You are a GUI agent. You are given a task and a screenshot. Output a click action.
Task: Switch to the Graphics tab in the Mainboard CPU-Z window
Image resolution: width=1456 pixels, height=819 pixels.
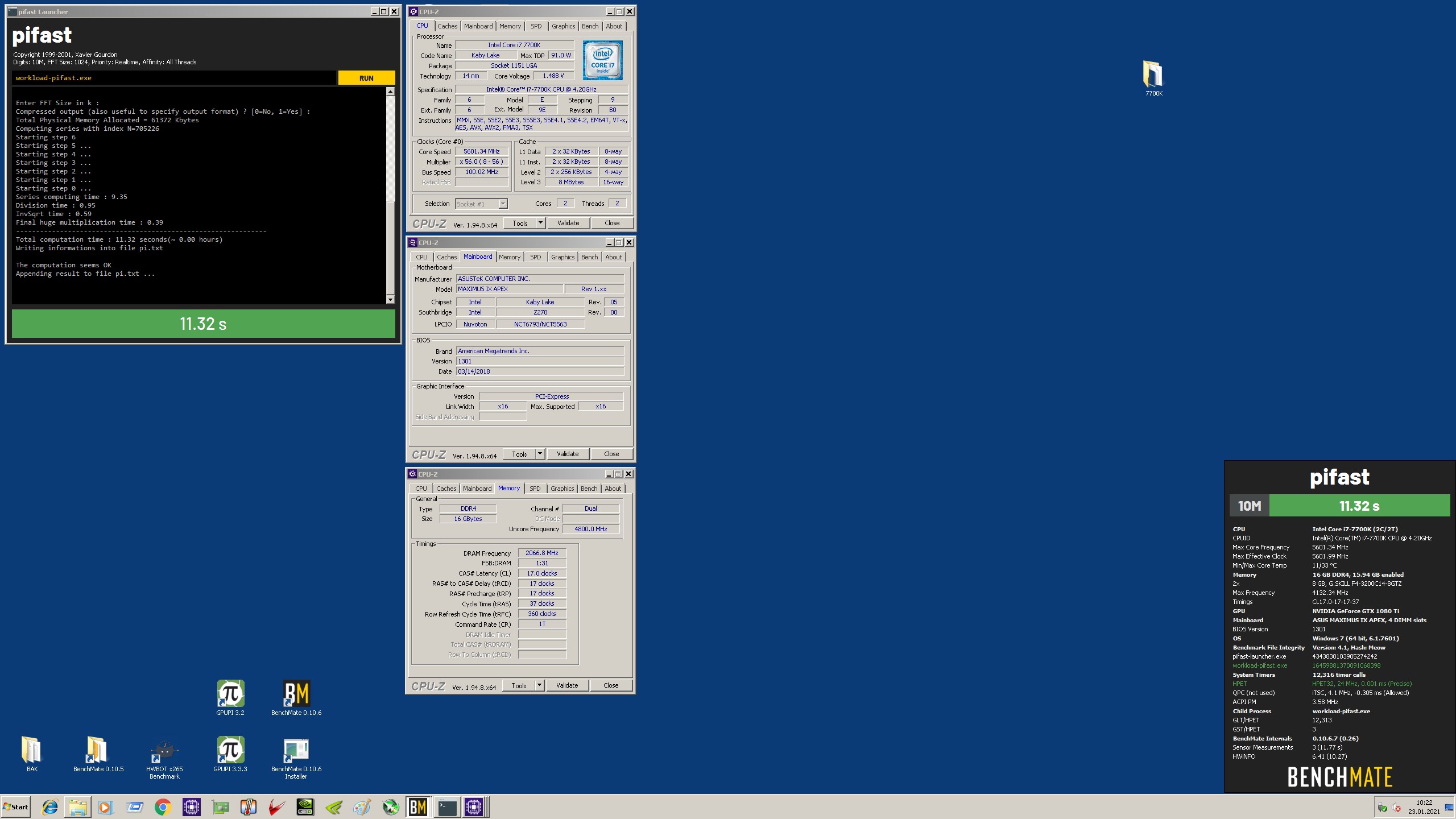point(562,257)
